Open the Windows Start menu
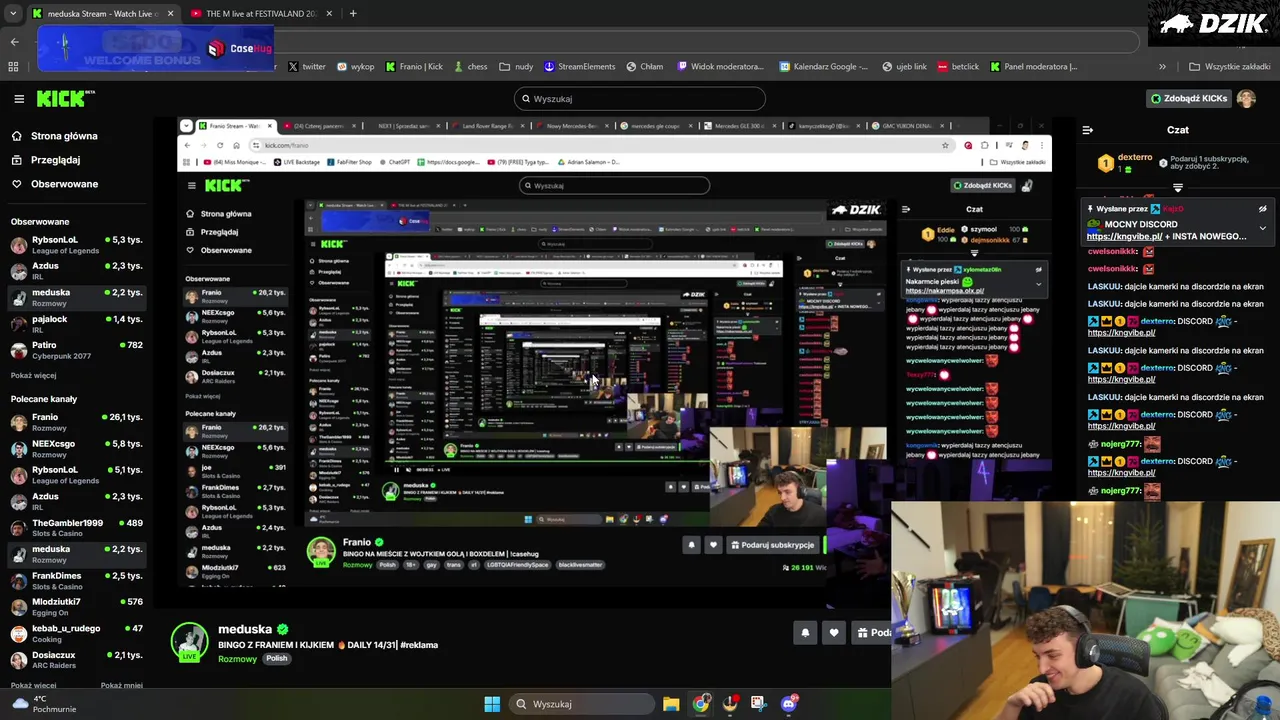1280x720 pixels. 491,704
